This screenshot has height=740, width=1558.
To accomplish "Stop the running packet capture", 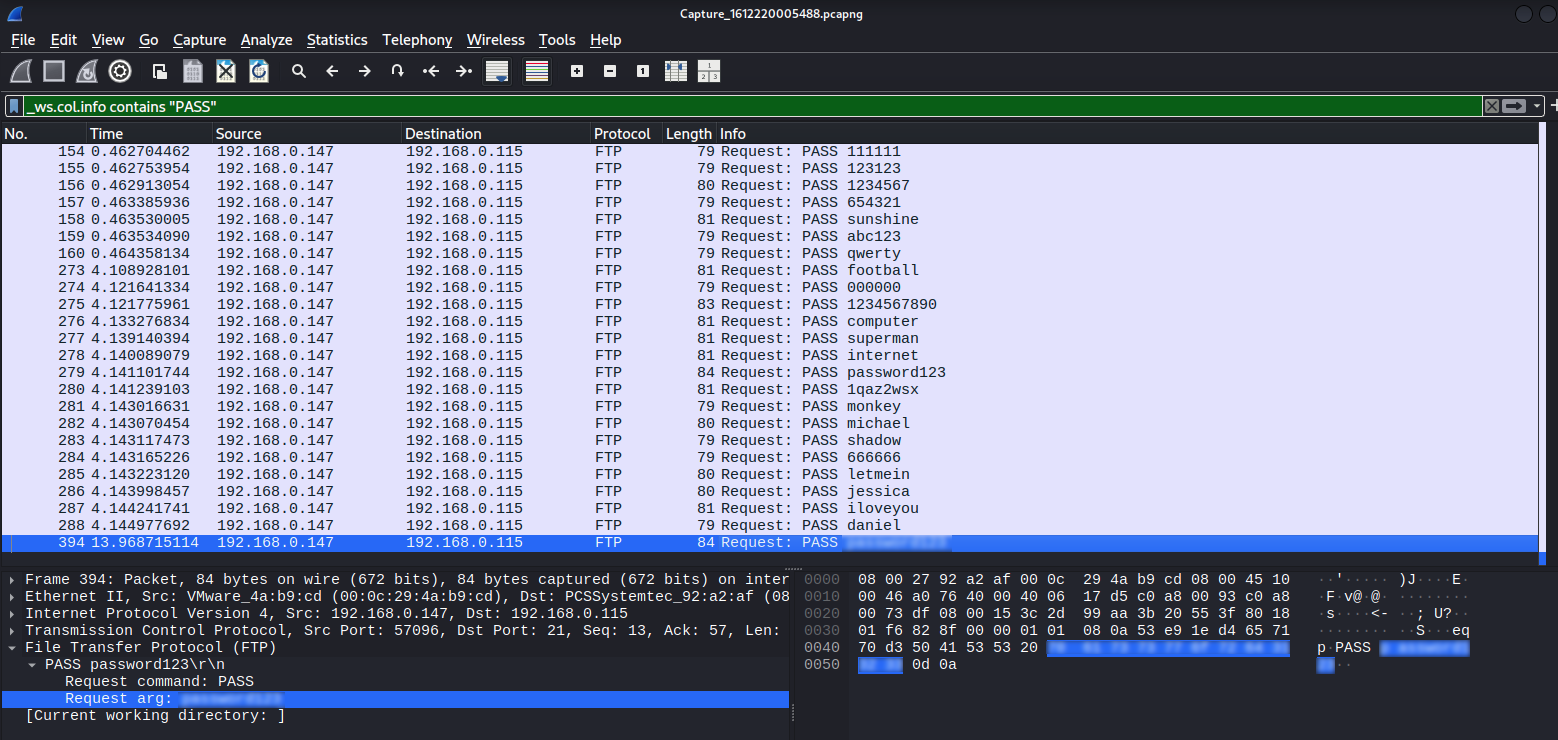I will pos(54,71).
